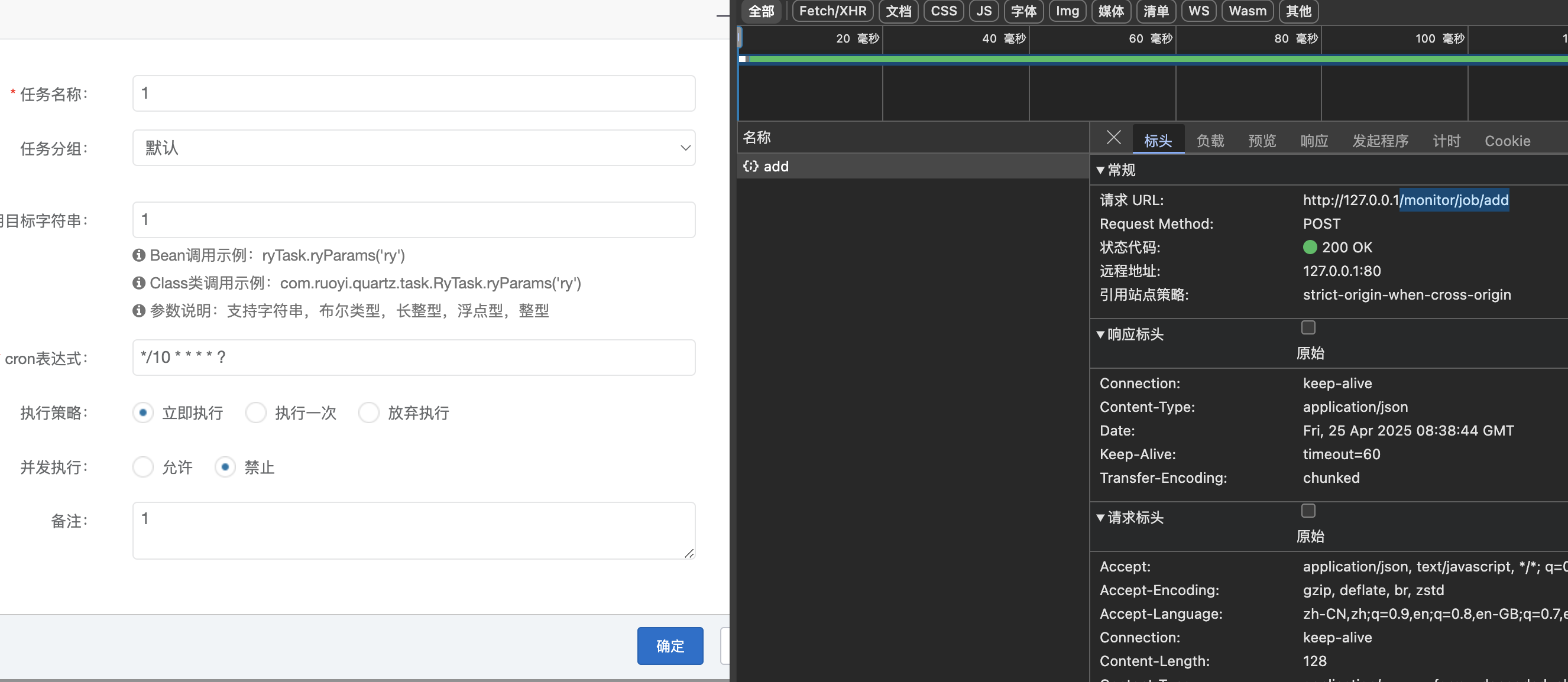1568x682 pixels.
Task: Click the Accept-Encoding gzip value
Action: click(1373, 590)
